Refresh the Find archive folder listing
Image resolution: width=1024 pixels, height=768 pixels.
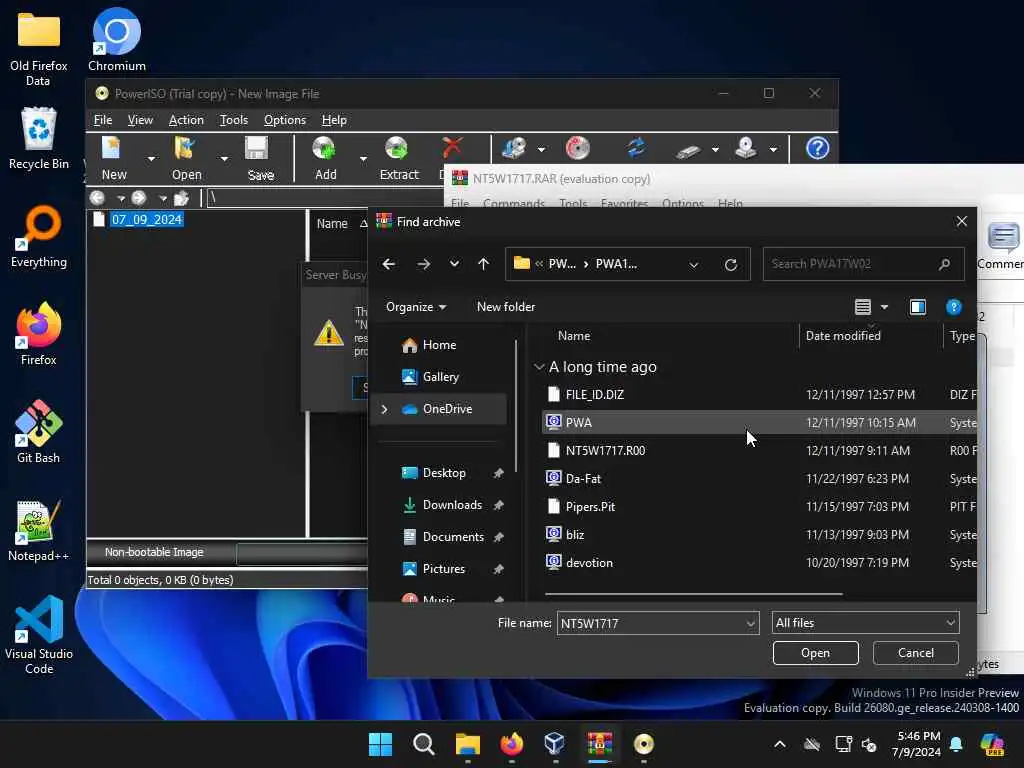[731, 264]
